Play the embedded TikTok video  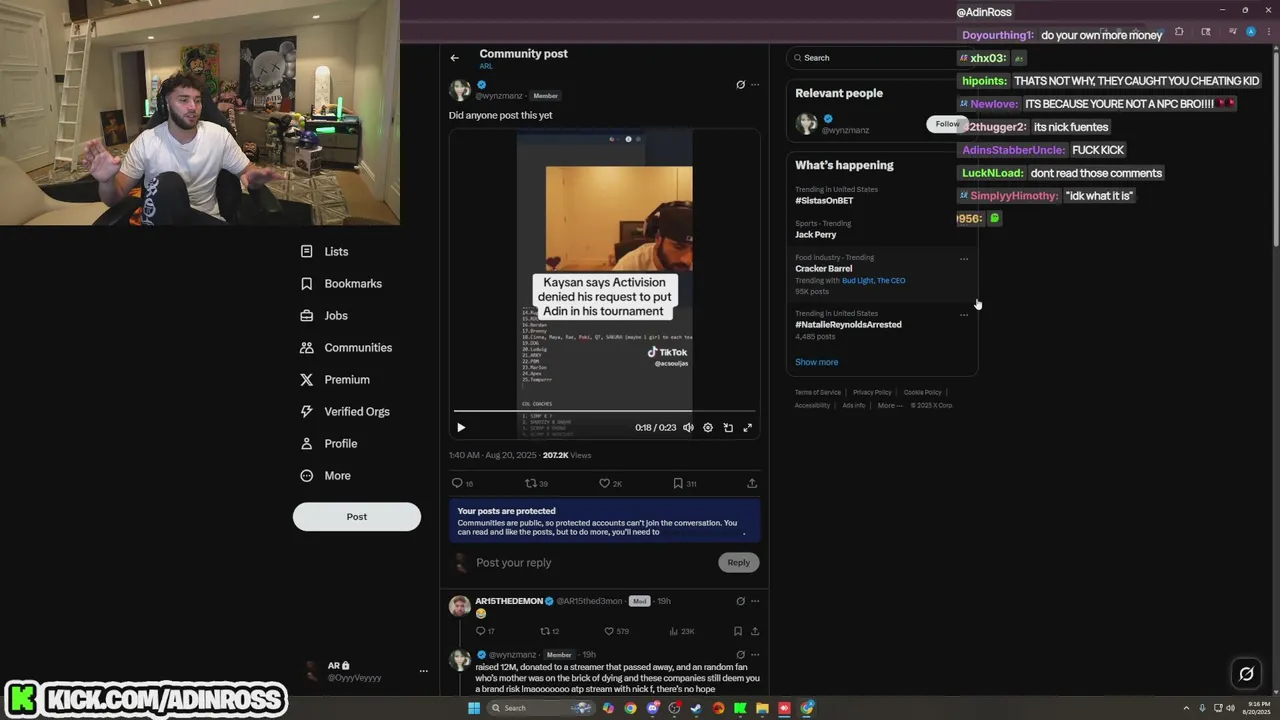click(461, 427)
